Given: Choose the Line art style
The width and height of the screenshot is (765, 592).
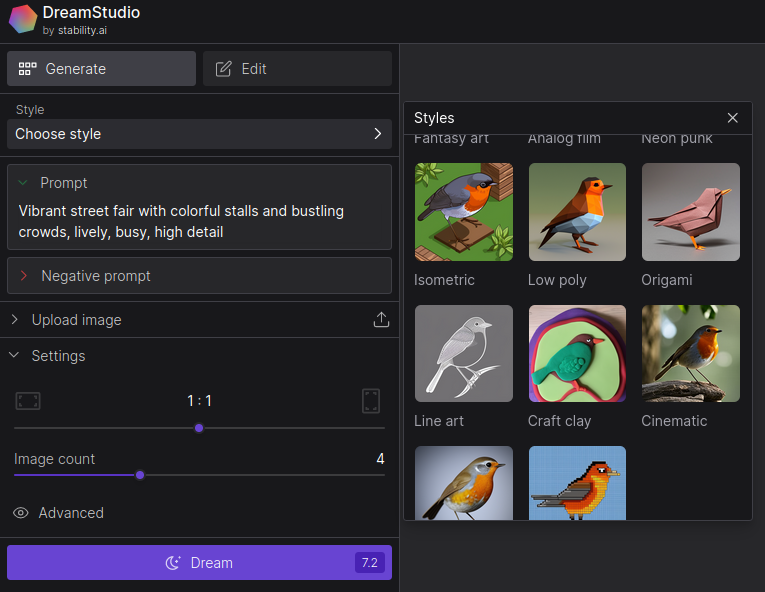Looking at the screenshot, I should (x=463, y=353).
